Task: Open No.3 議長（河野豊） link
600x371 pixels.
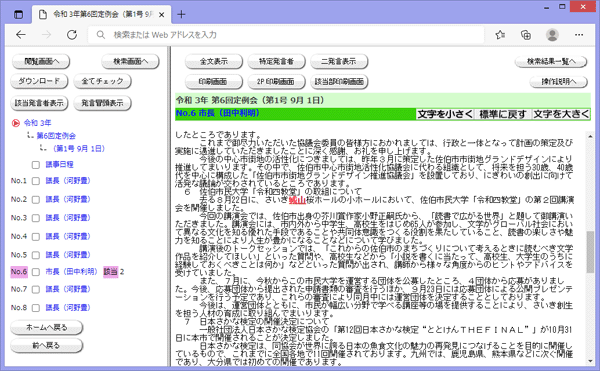Action: 68,218
